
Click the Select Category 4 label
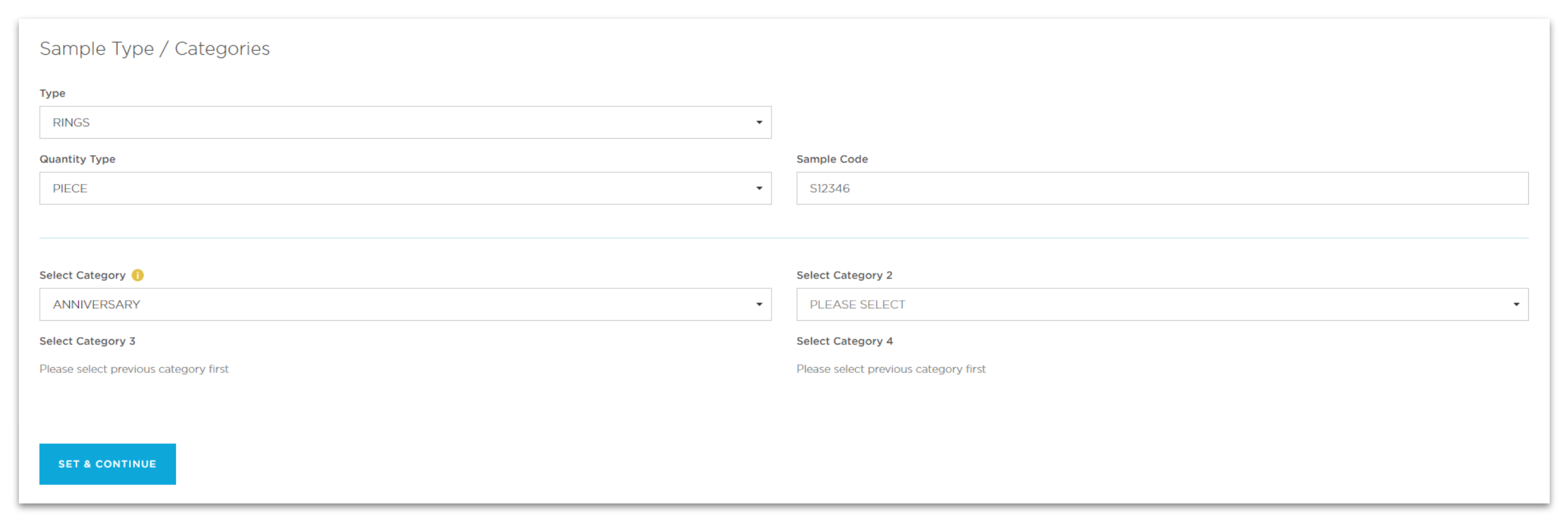click(x=845, y=341)
